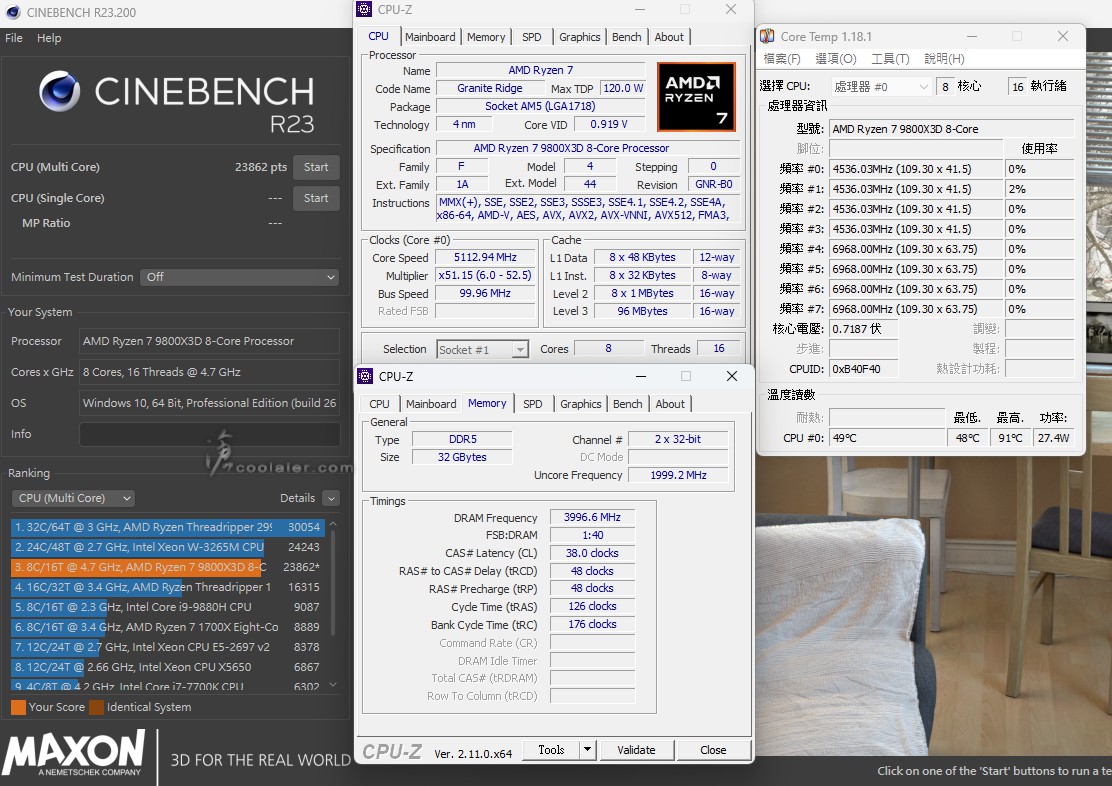Click the ranking list scroll up arrow
This screenshot has height=786, width=1112.
click(333, 524)
